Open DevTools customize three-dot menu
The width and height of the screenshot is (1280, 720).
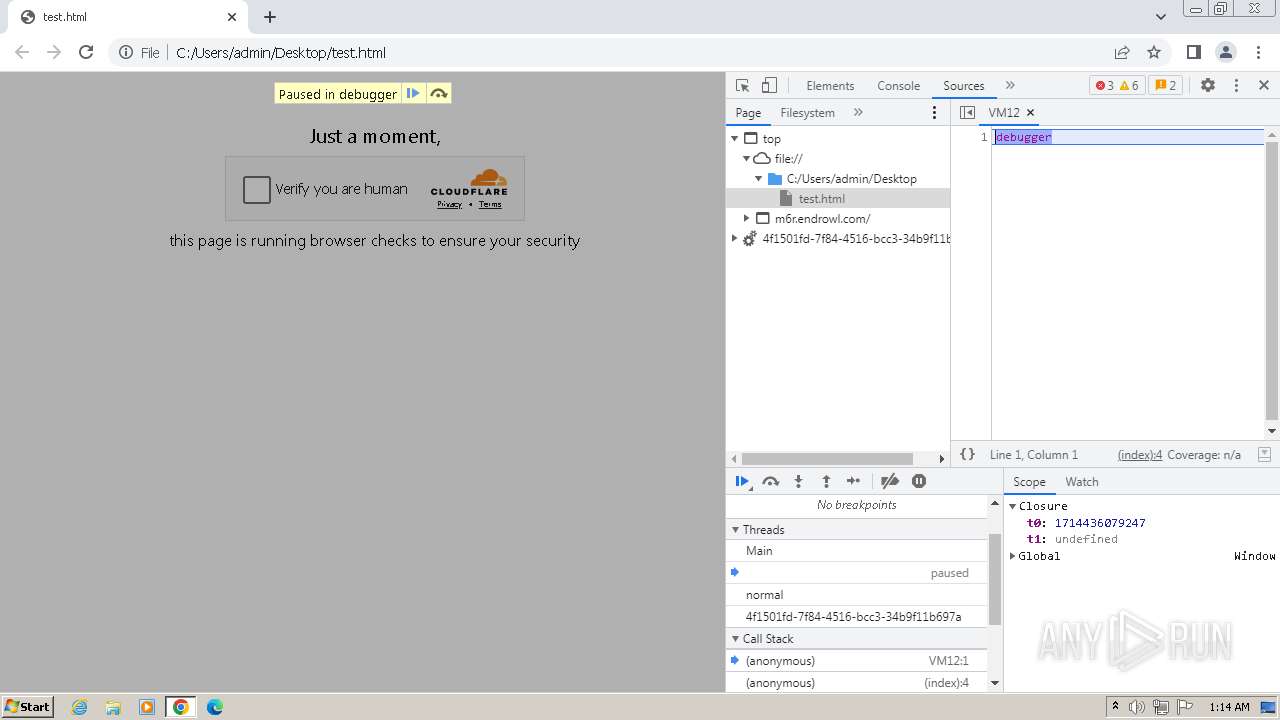click(x=1236, y=86)
